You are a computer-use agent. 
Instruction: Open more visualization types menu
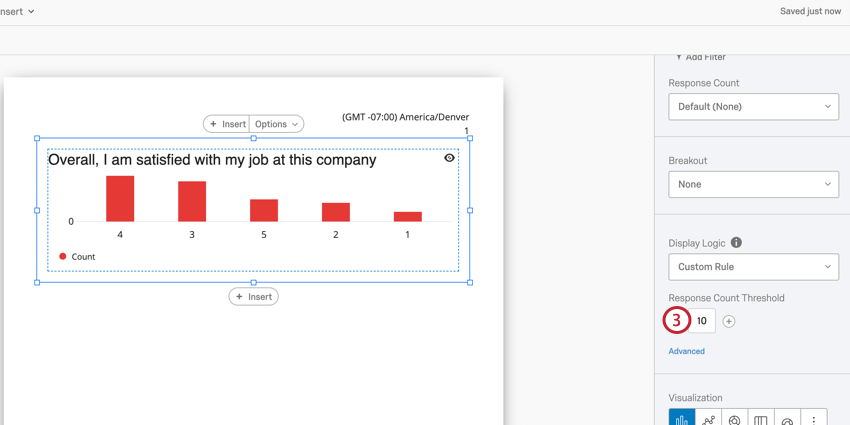(814, 418)
